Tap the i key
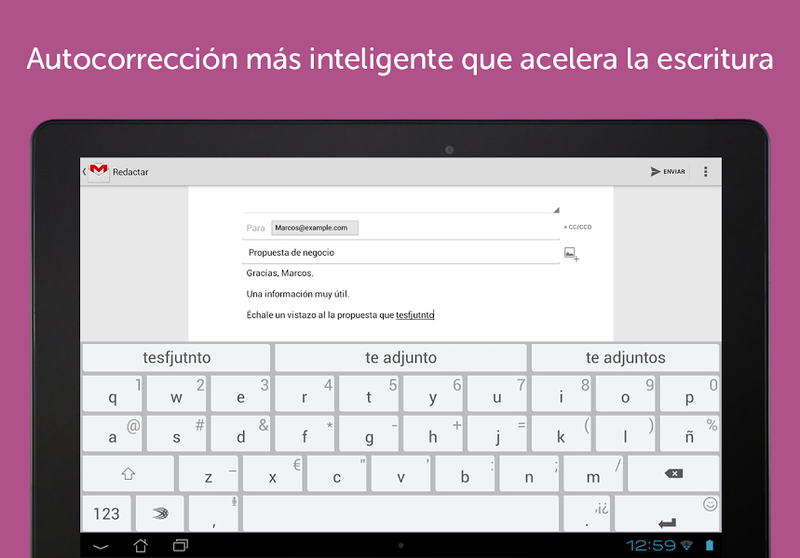This screenshot has height=558, width=800. [561, 394]
